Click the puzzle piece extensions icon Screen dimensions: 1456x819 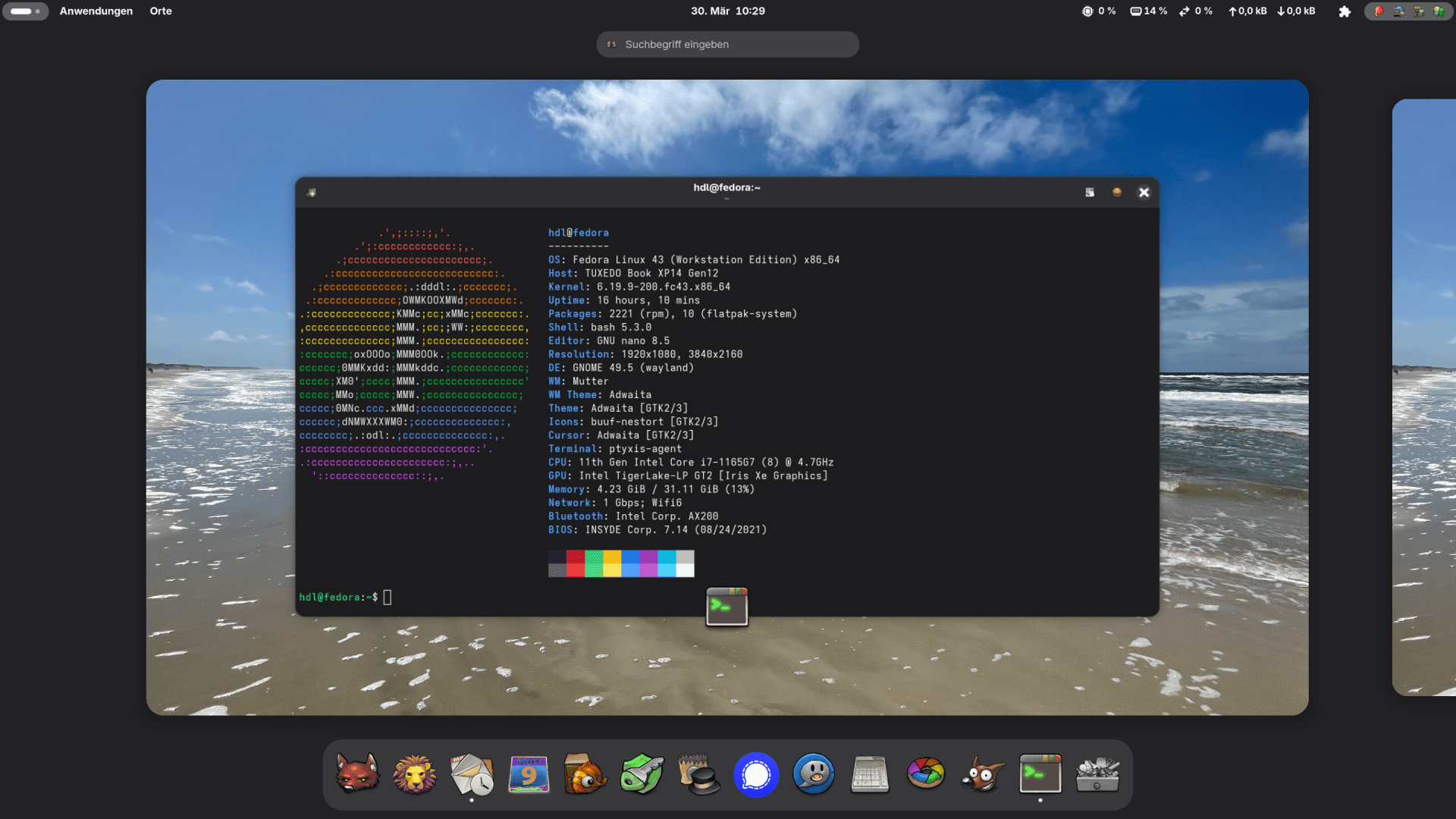pos(1345,11)
